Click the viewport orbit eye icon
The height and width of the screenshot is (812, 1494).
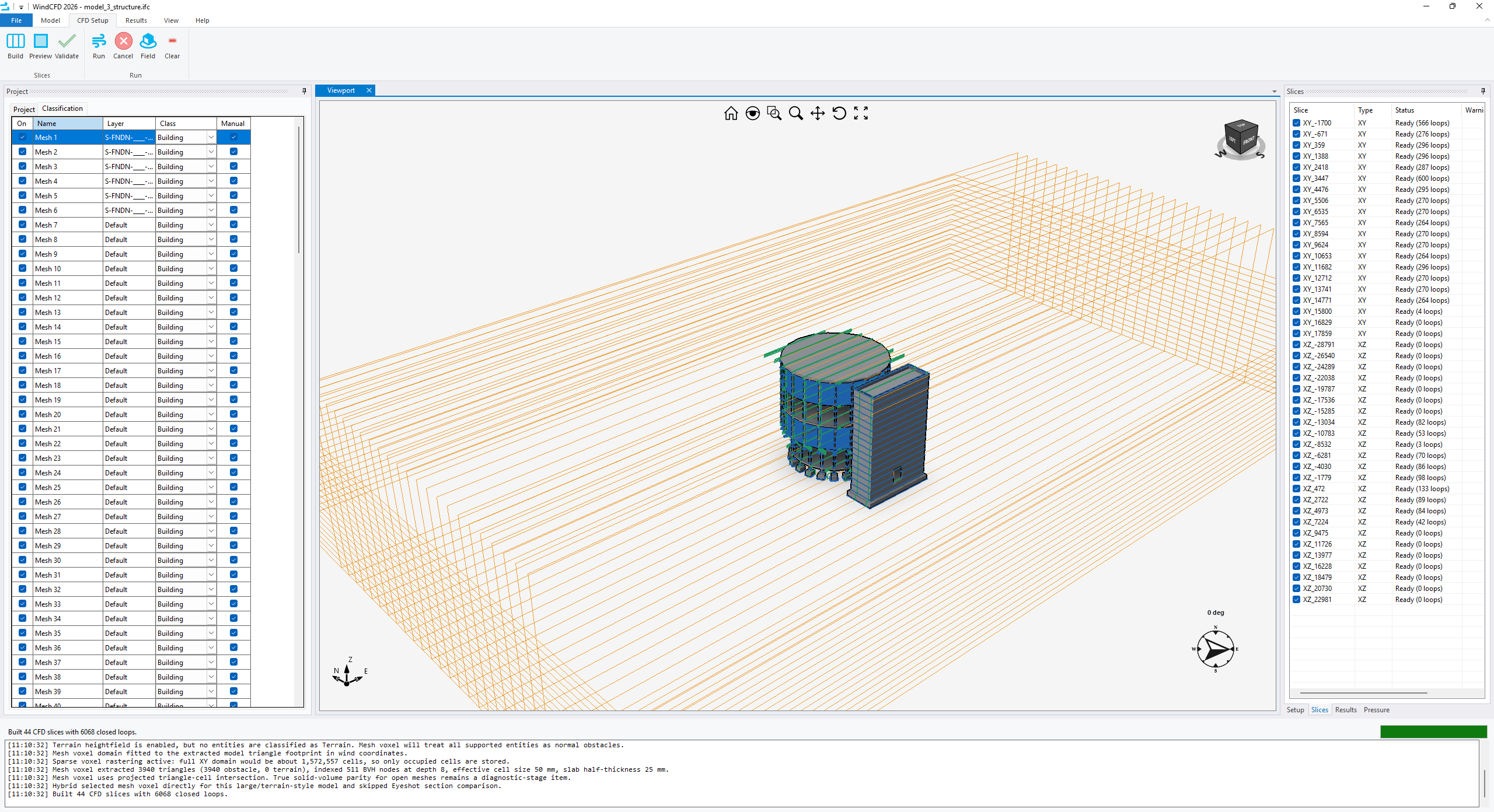753,113
